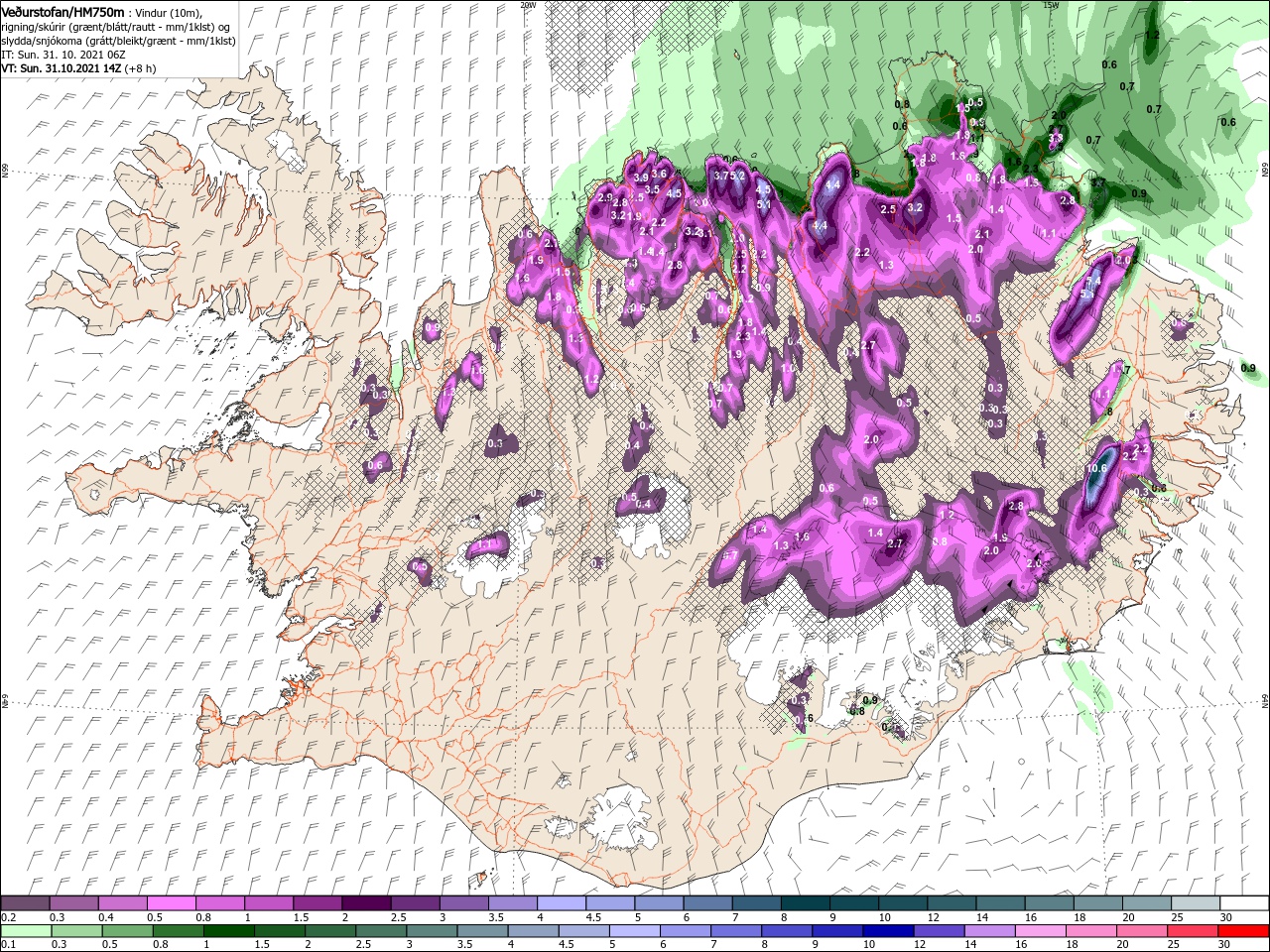Screen dimensions: 1270x952
Task: Pick the snow scale swatch labeled 5
Action: point(659,902)
